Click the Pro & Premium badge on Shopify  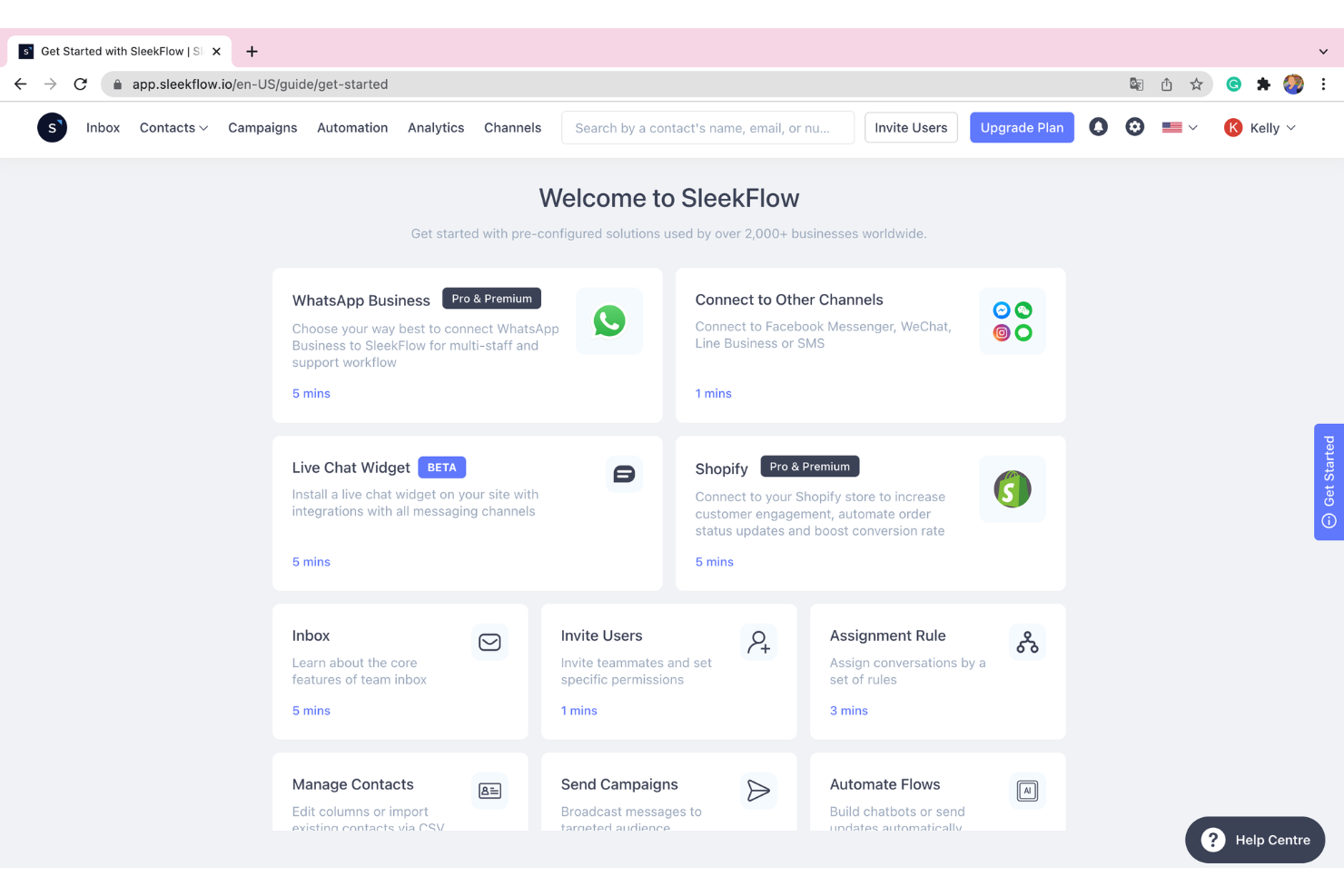810,467
